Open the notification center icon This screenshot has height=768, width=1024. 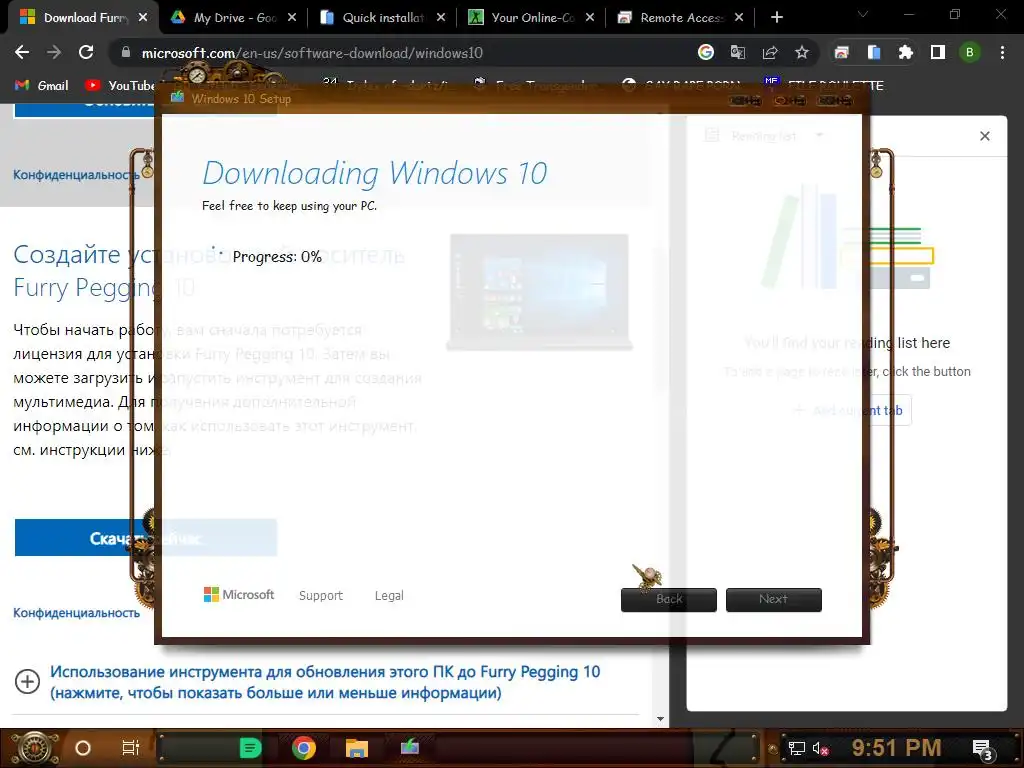[983, 750]
